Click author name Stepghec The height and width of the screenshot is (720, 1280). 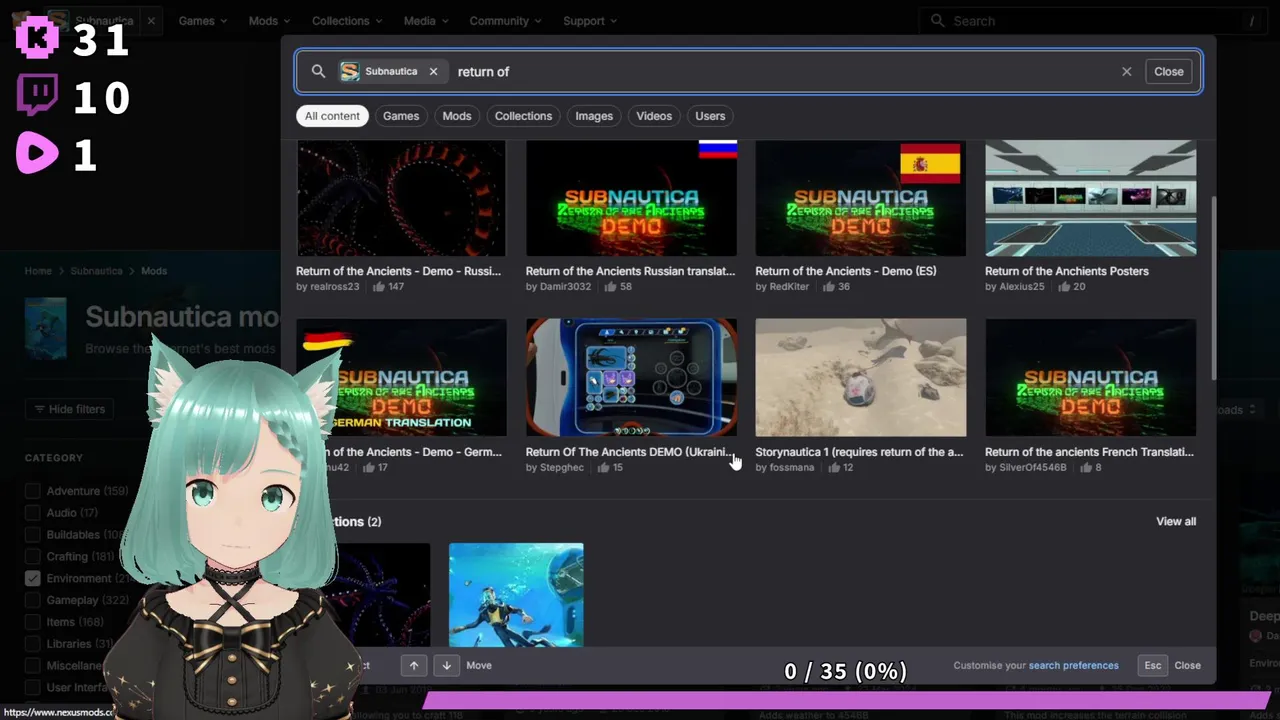click(561, 467)
